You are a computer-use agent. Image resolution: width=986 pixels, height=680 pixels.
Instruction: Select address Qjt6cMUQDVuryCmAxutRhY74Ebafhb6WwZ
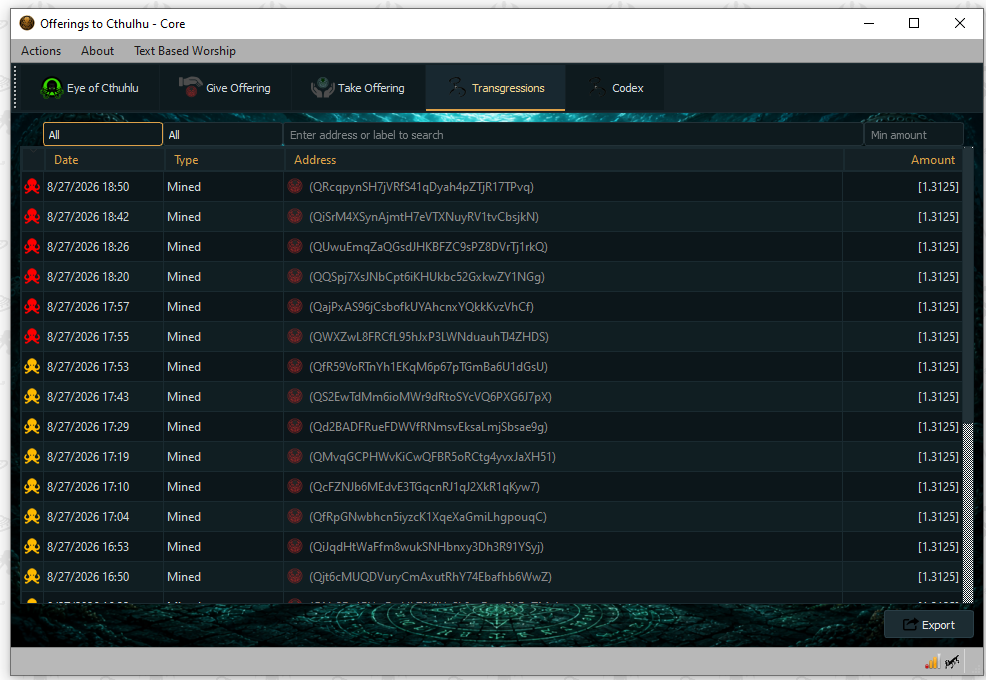[430, 577]
